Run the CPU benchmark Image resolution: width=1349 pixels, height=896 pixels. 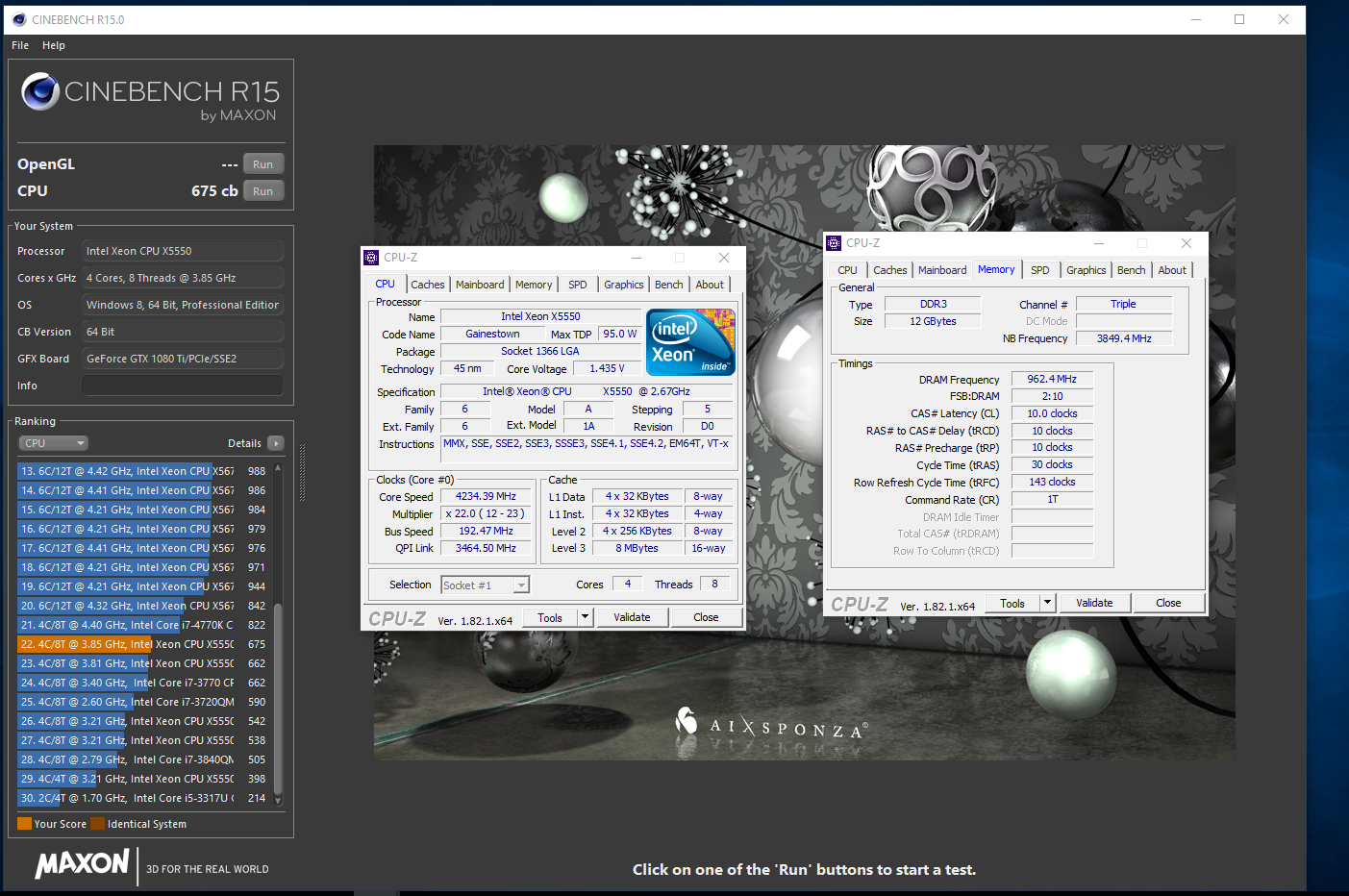coord(262,191)
